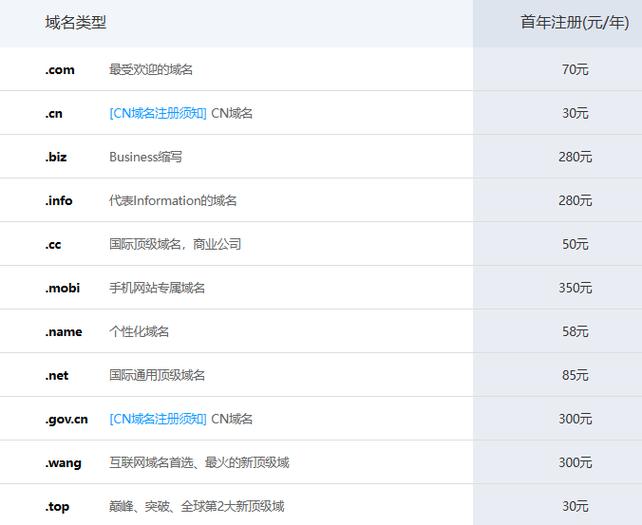This screenshot has height=525, width=642.
Task: Click the 70元 price for .com
Action: pyautogui.click(x=575, y=70)
